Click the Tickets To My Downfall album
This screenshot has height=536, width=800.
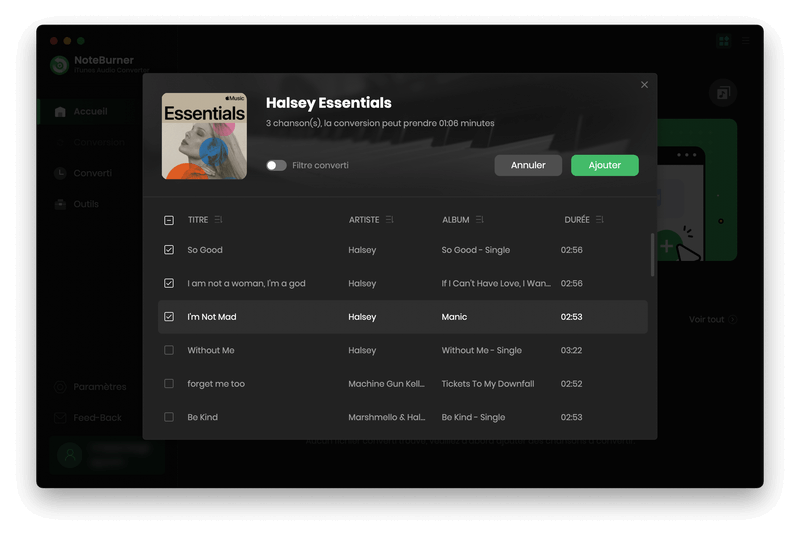coord(488,384)
